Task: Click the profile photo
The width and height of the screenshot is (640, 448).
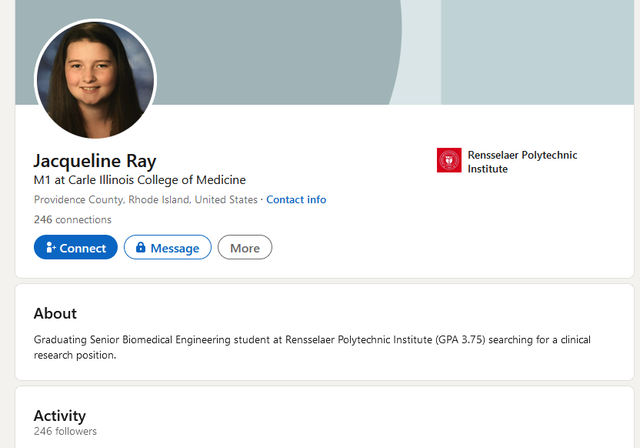Action: coord(96,79)
